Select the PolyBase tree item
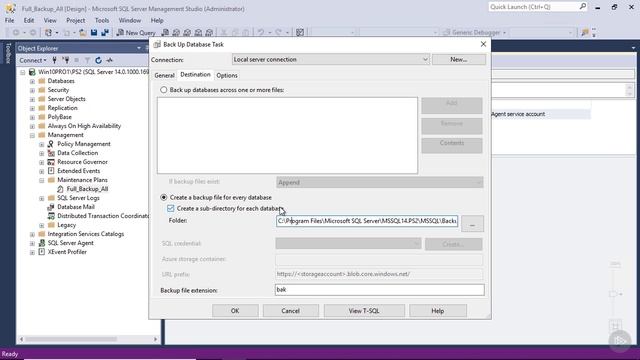Viewport: 640px width, 360px height. pyautogui.click(x=59, y=117)
